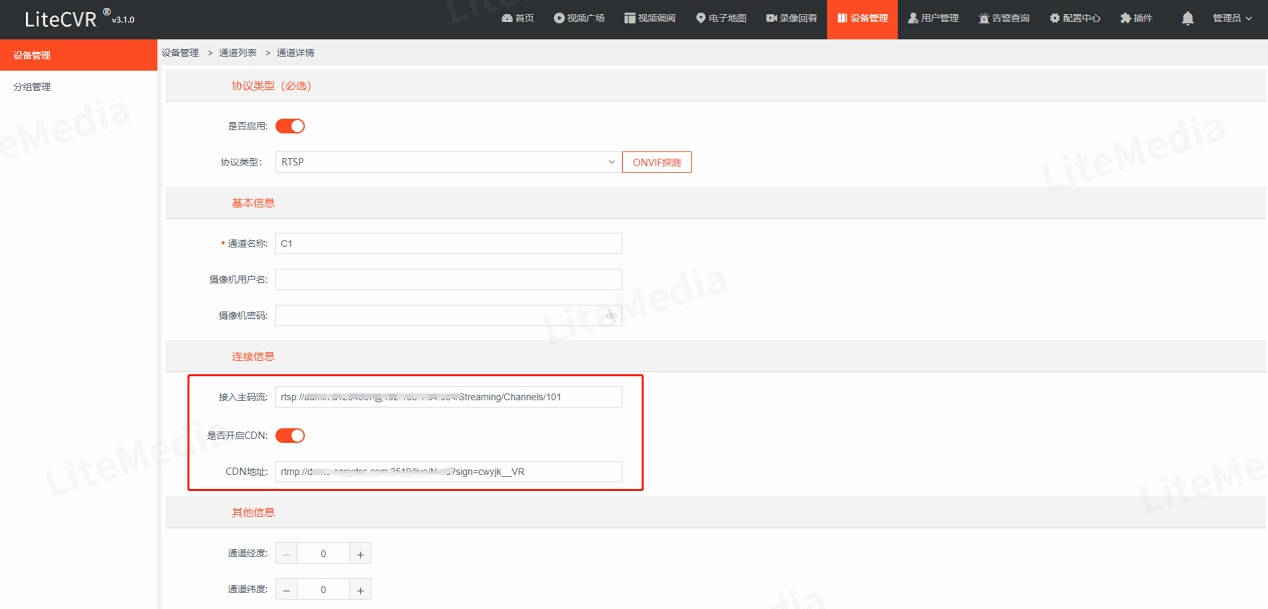This screenshot has height=609, width=1268.
Task: Open the 视频广场 video plaza tab
Action: [579, 18]
